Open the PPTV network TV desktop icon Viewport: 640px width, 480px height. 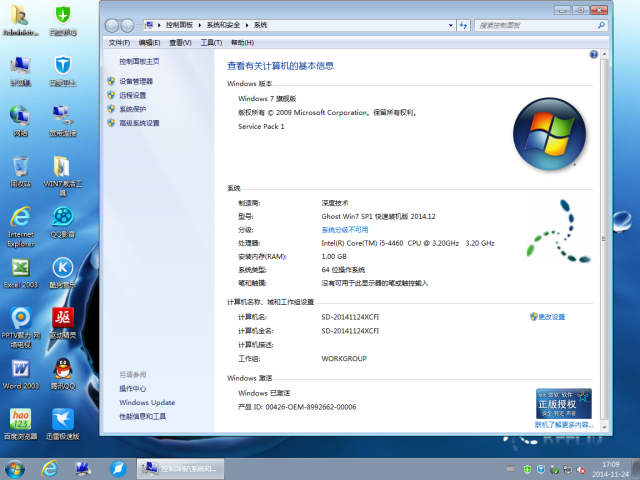tap(20, 328)
